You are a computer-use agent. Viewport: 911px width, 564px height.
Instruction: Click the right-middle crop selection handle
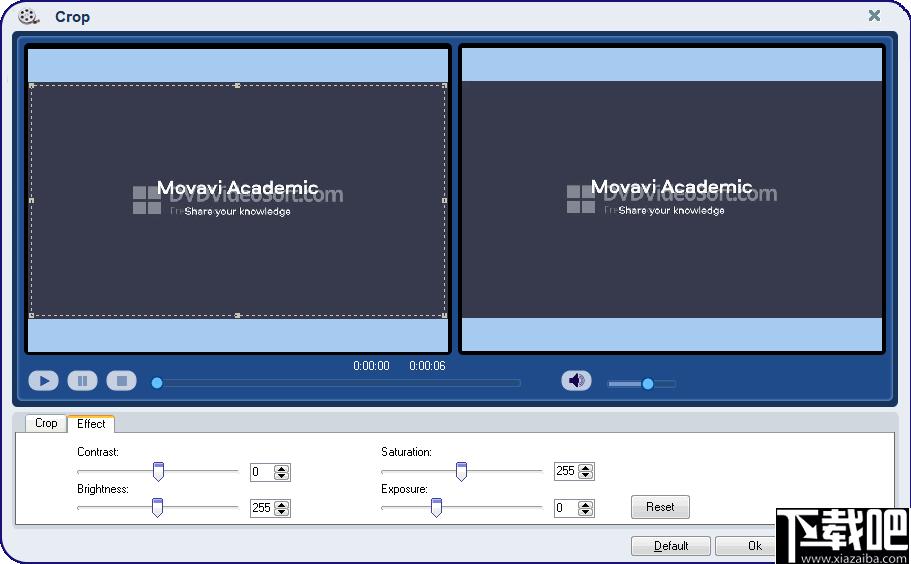coord(444,200)
